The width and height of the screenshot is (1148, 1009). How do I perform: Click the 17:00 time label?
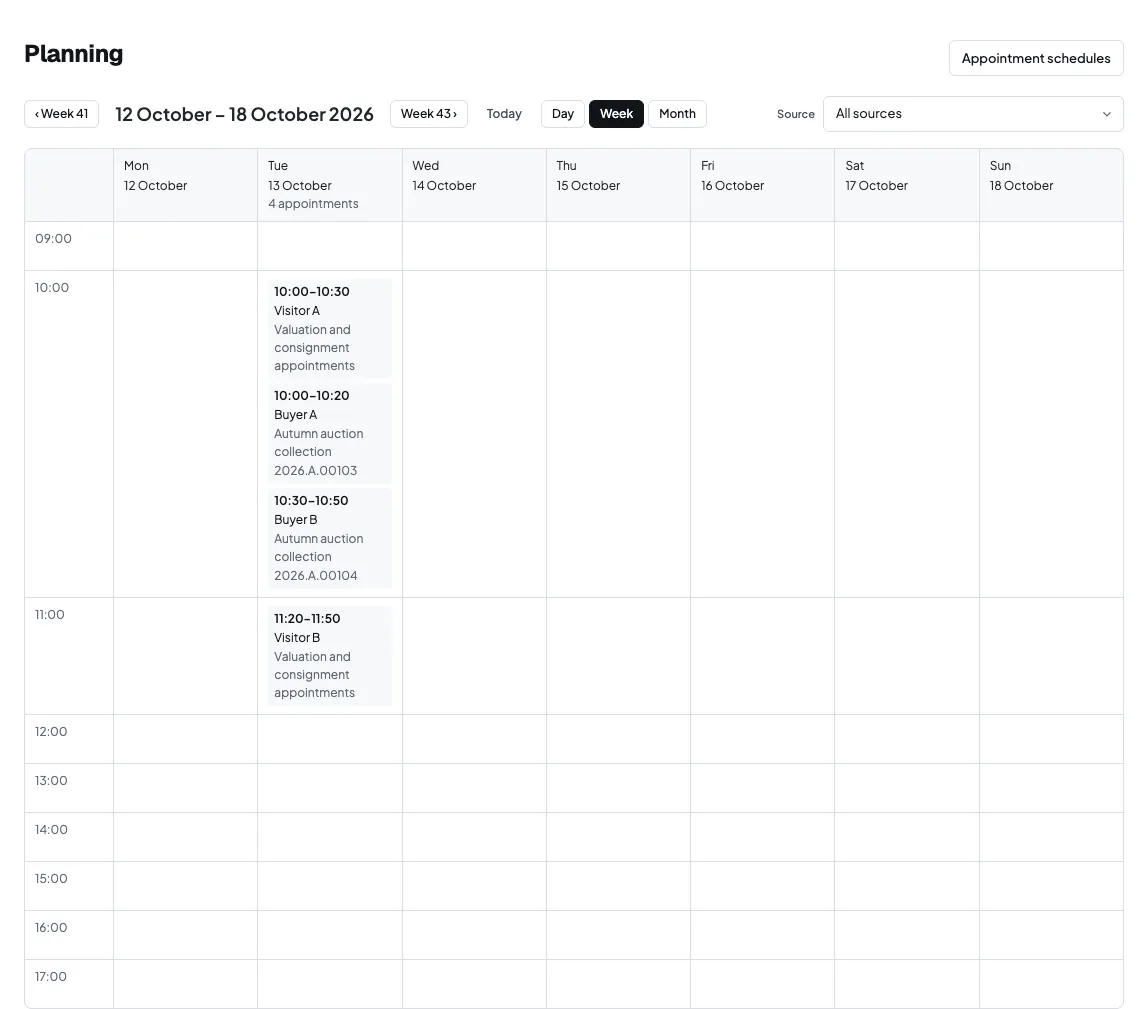tap(51, 977)
